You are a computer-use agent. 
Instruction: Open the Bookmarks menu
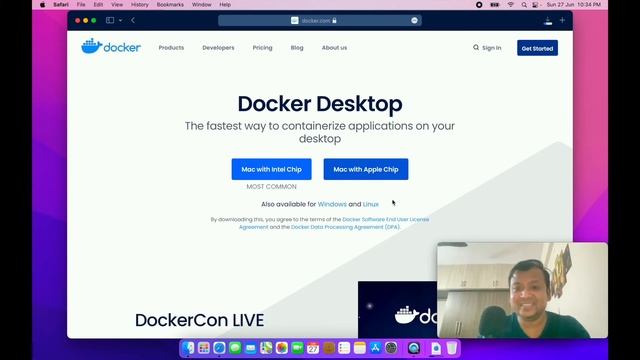pyautogui.click(x=170, y=4)
